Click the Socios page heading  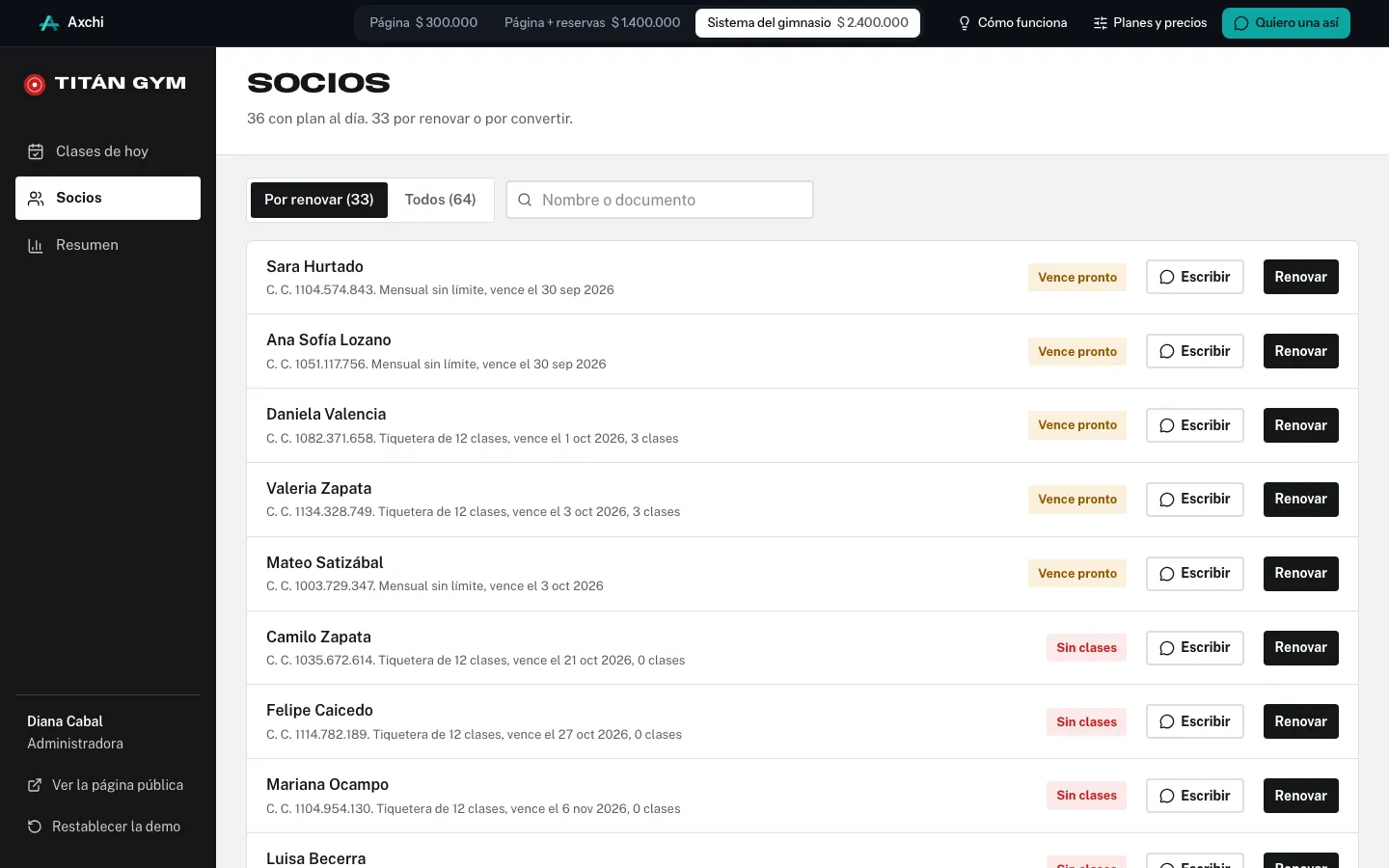point(318,83)
